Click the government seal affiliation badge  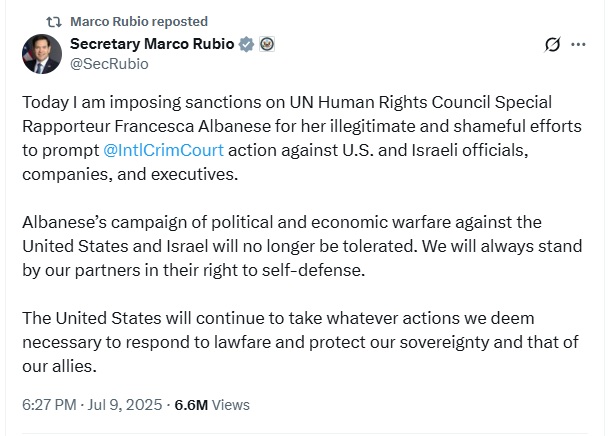click(266, 44)
